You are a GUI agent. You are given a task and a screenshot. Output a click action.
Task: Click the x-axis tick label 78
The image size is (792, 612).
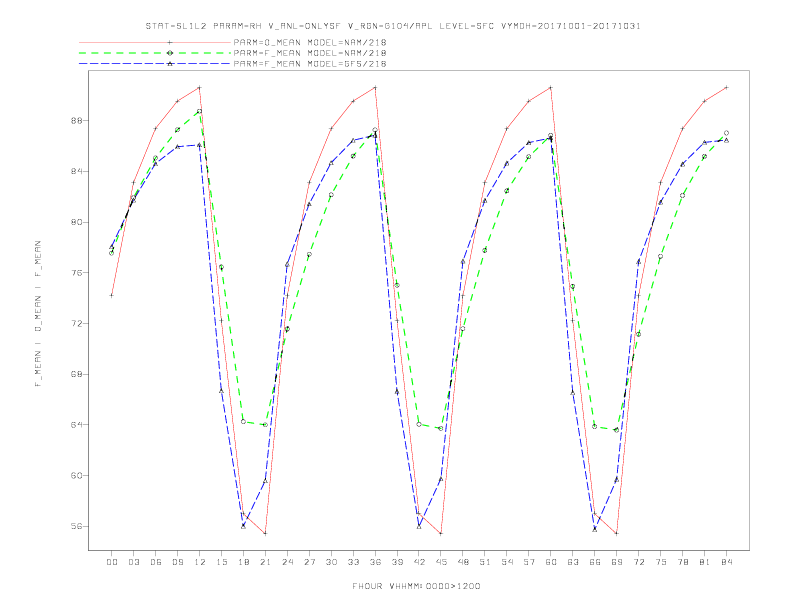[683, 562]
